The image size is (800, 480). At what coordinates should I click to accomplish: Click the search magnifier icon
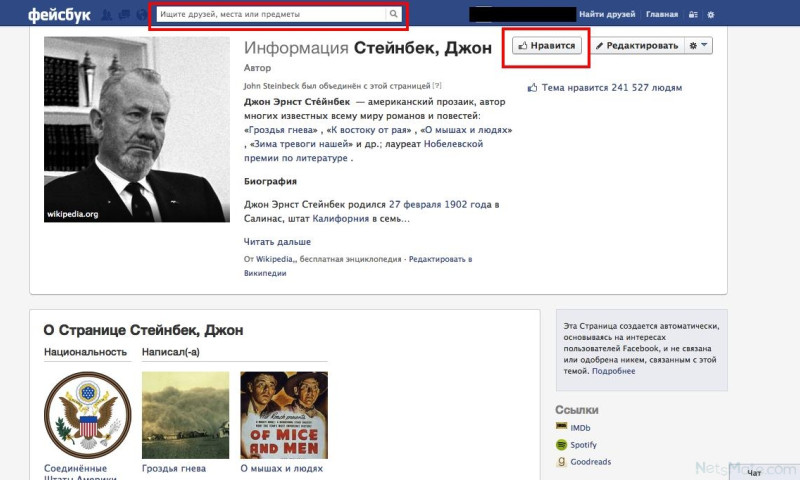pyautogui.click(x=393, y=14)
